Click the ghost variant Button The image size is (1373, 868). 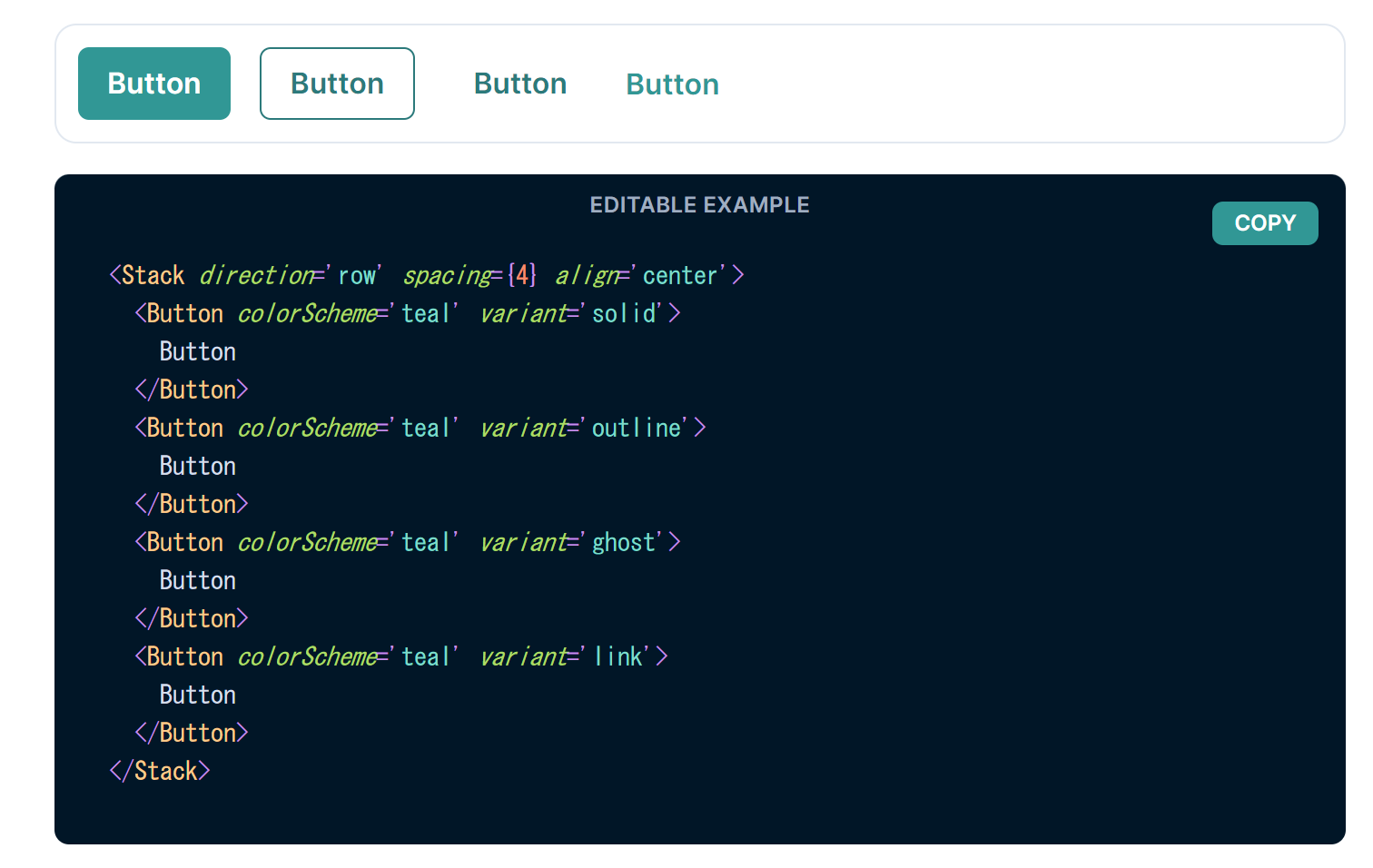pyautogui.click(x=520, y=84)
